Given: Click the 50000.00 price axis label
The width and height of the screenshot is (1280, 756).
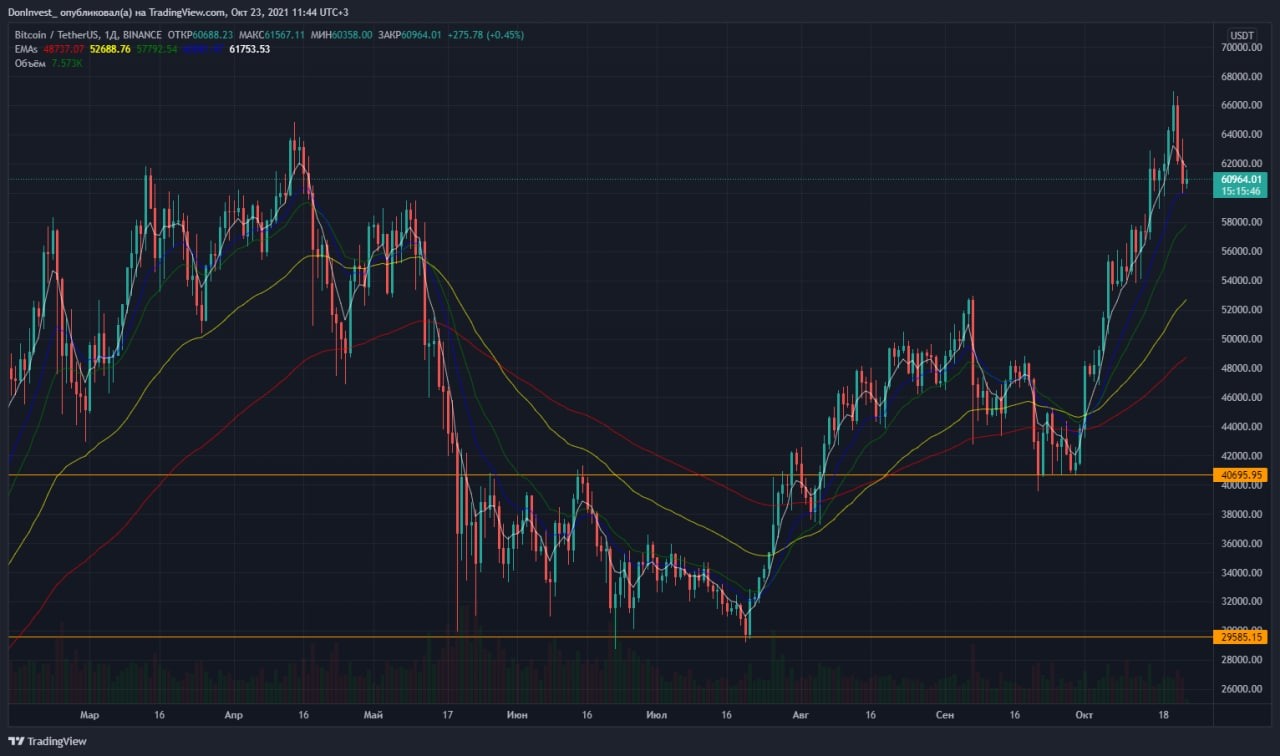Looking at the screenshot, I should (x=1241, y=339).
